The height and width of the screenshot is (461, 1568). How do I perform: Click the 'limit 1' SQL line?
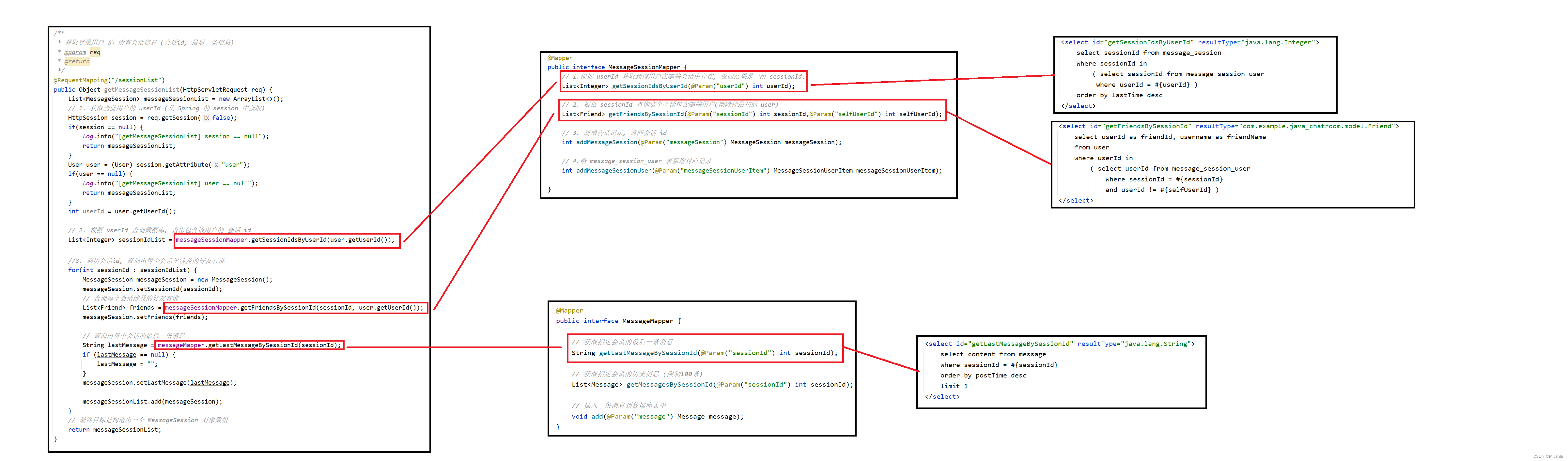953,386
